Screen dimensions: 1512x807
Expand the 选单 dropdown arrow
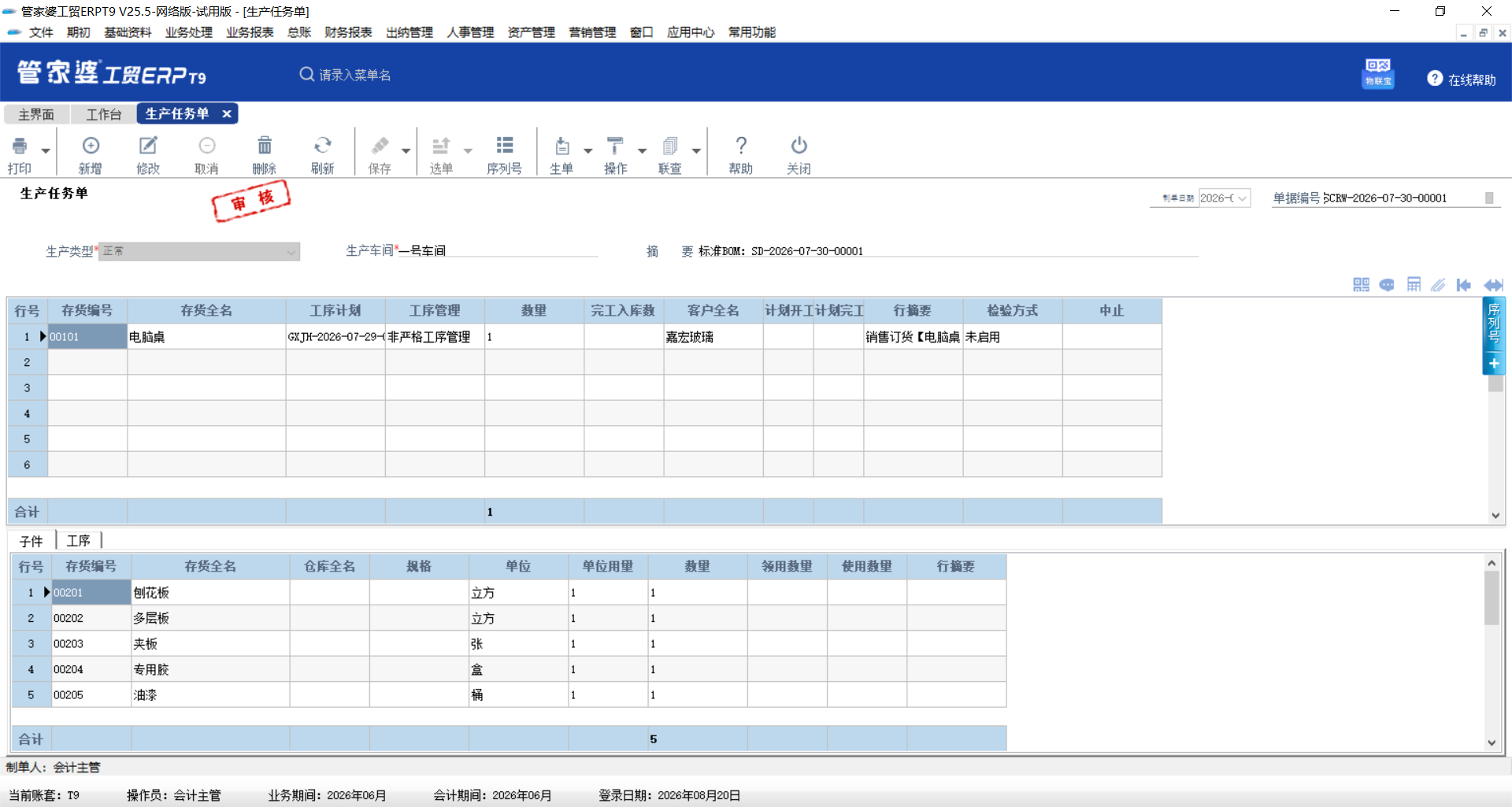(468, 150)
